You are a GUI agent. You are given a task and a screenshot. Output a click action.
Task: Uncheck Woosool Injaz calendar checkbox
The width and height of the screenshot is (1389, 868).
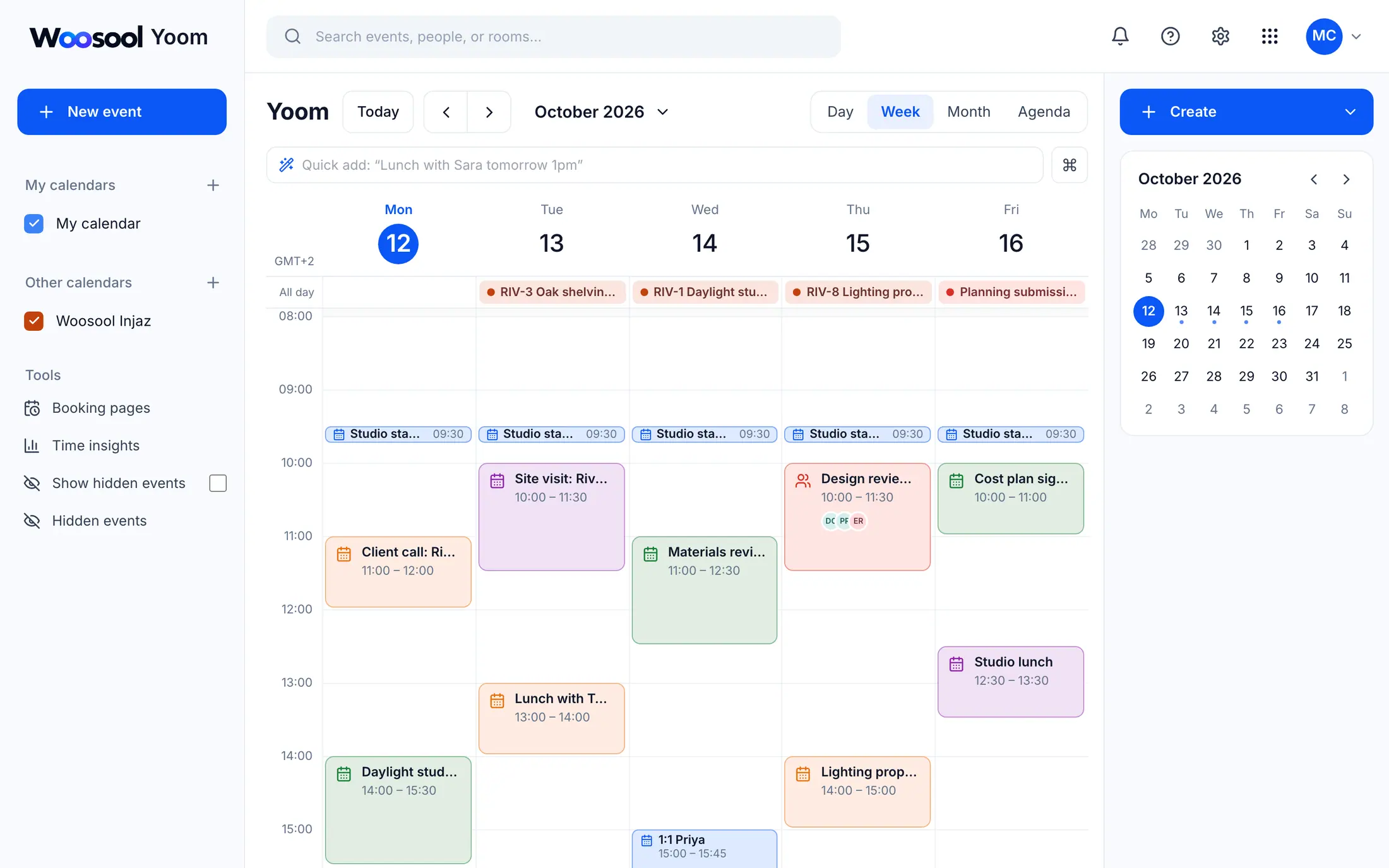(x=34, y=321)
